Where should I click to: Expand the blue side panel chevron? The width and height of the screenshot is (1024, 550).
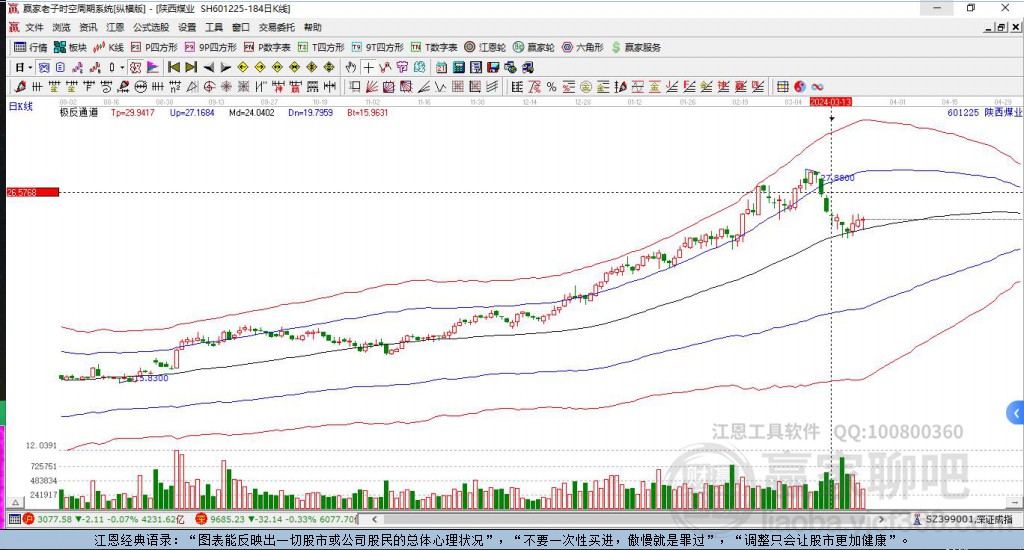1016,413
